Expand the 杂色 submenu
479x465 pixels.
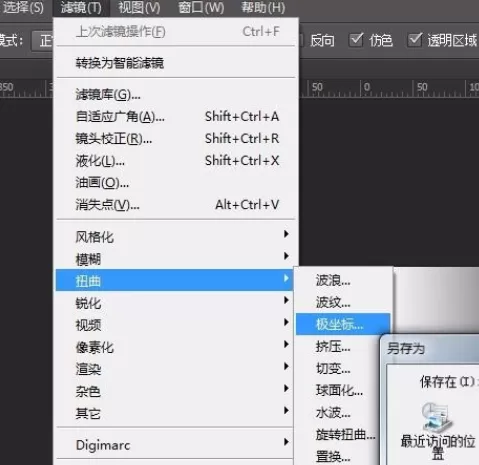[174, 391]
